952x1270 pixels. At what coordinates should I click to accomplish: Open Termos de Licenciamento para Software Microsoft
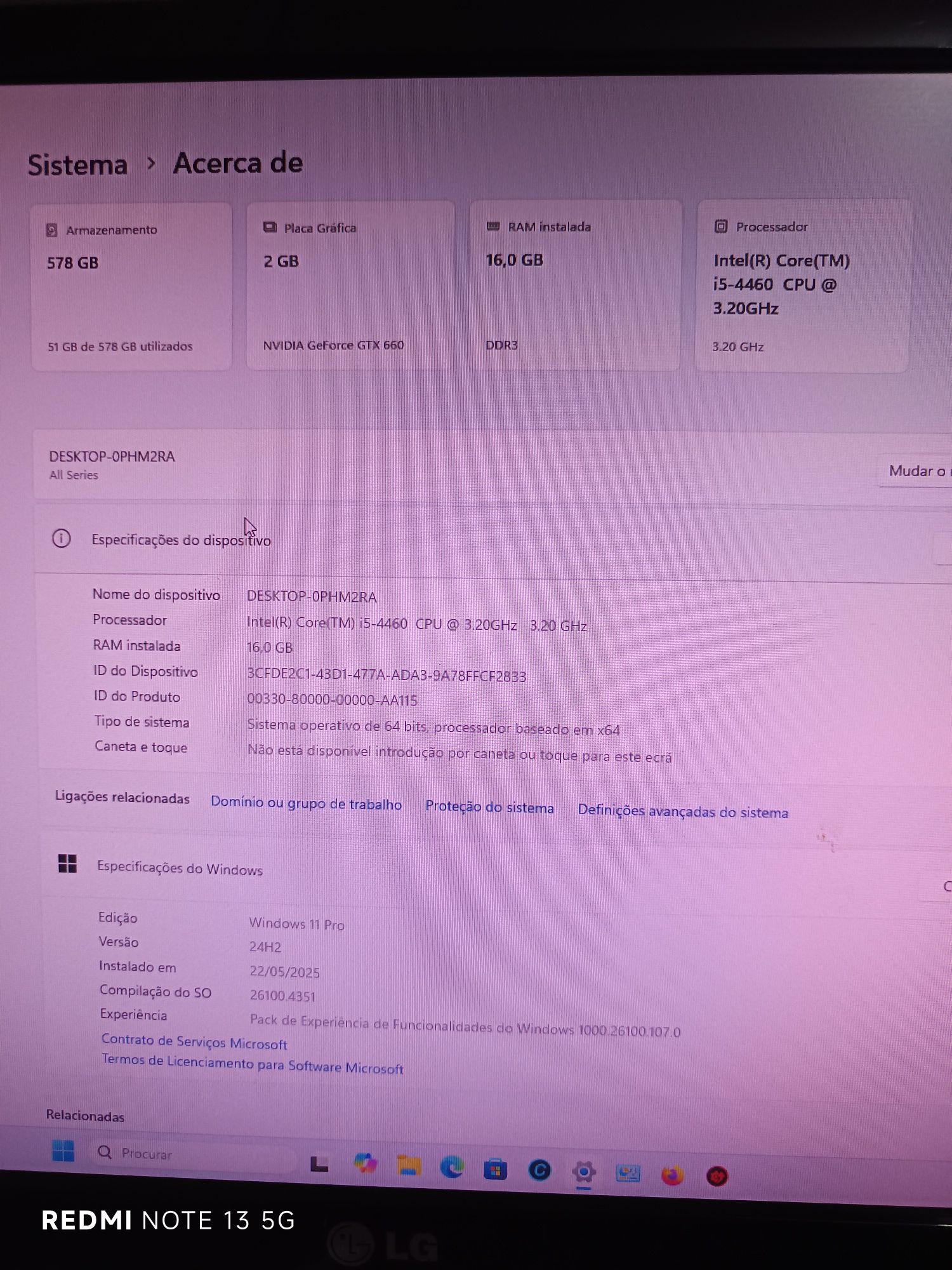click(x=253, y=1064)
